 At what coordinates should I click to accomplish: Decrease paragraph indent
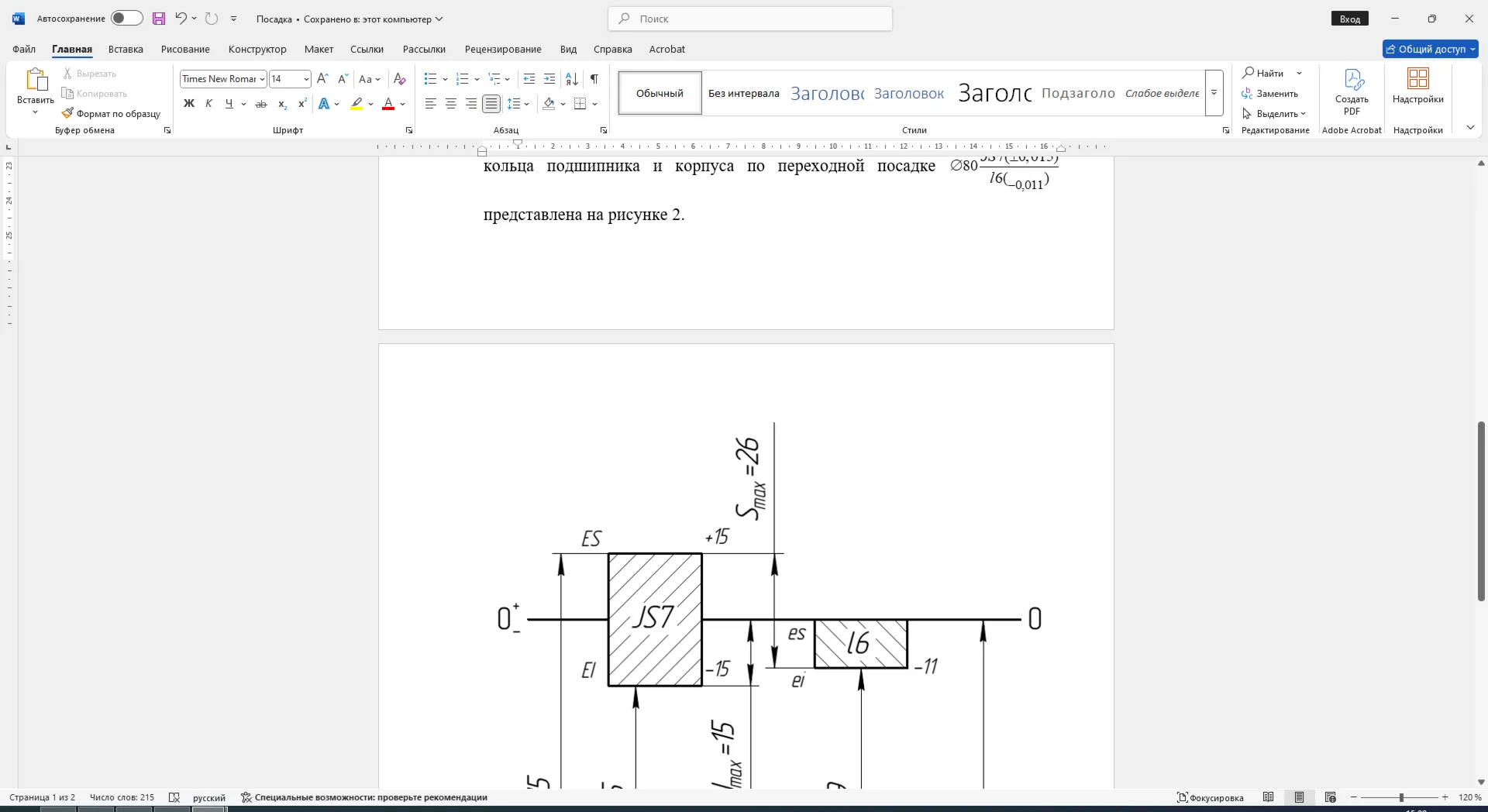[x=529, y=79]
